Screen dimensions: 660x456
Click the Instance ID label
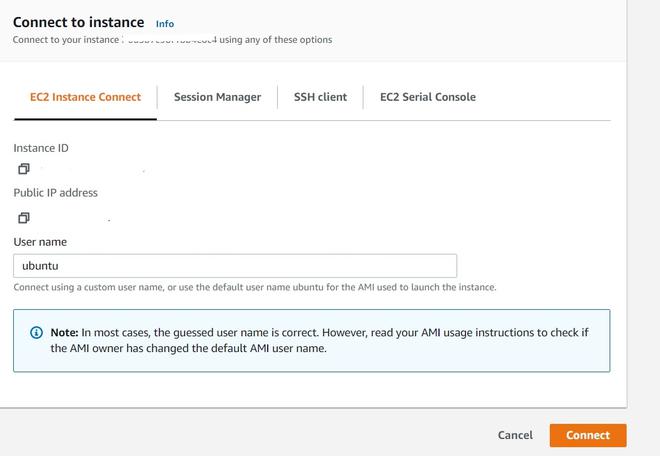41,148
